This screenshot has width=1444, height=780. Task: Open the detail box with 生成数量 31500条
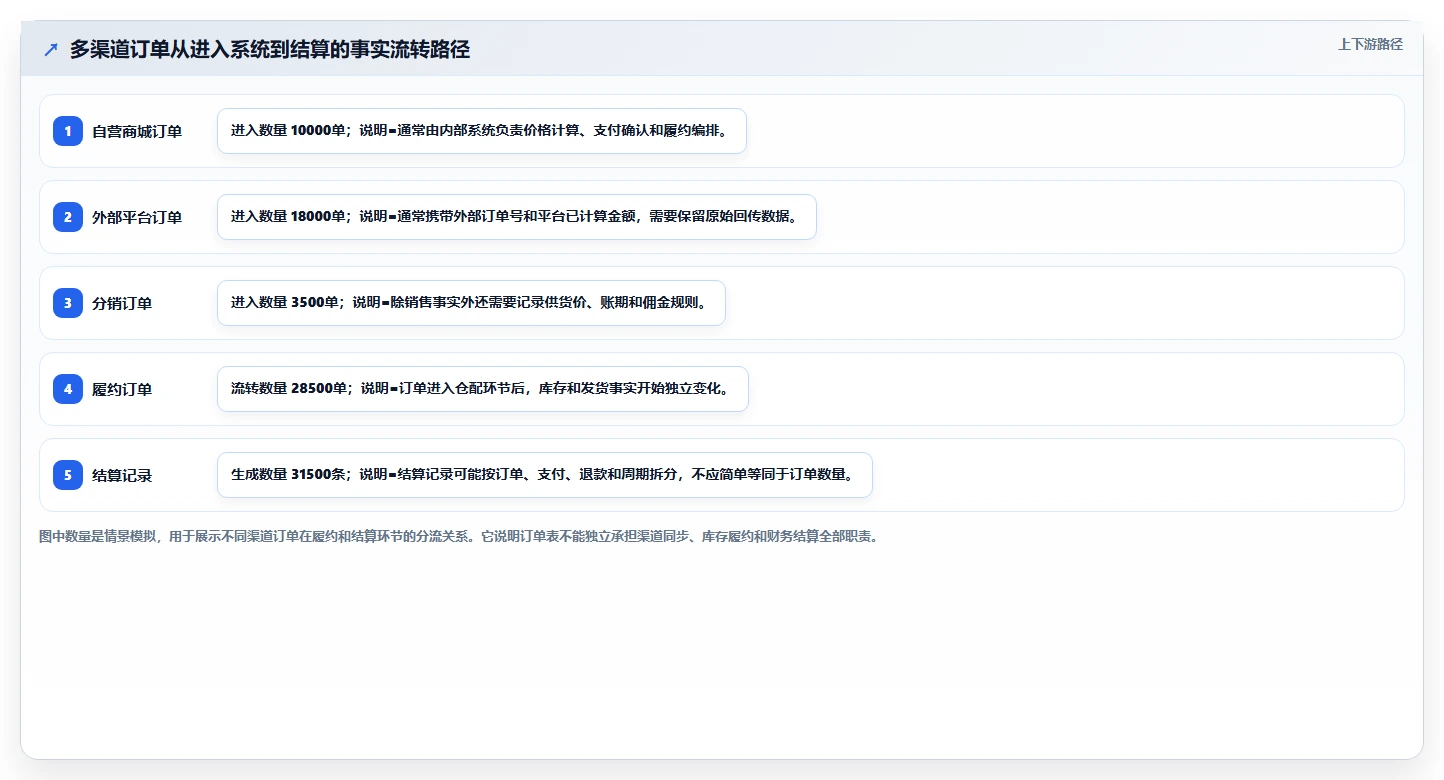pyautogui.click(x=545, y=475)
